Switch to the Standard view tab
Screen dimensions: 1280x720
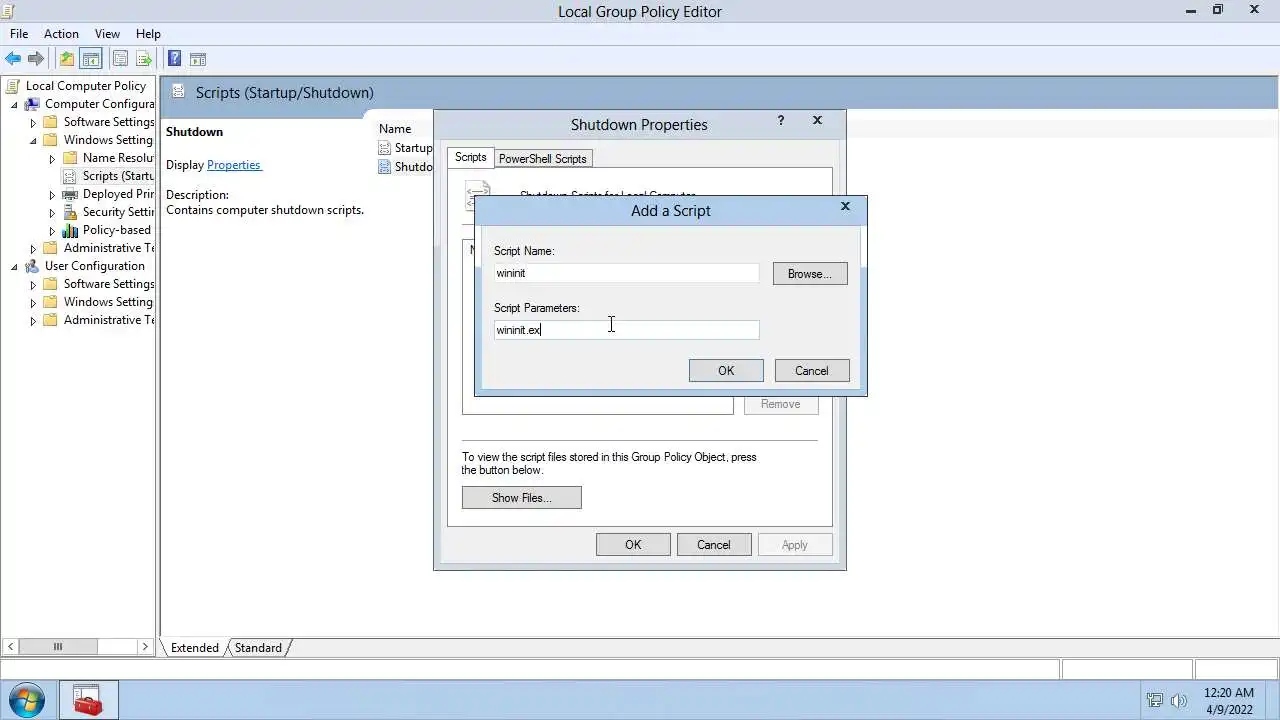tap(258, 648)
